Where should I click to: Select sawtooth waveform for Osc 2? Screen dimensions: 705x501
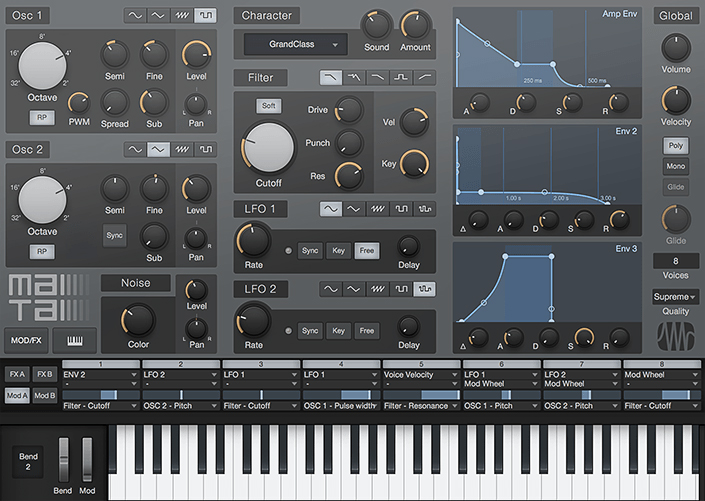click(182, 149)
